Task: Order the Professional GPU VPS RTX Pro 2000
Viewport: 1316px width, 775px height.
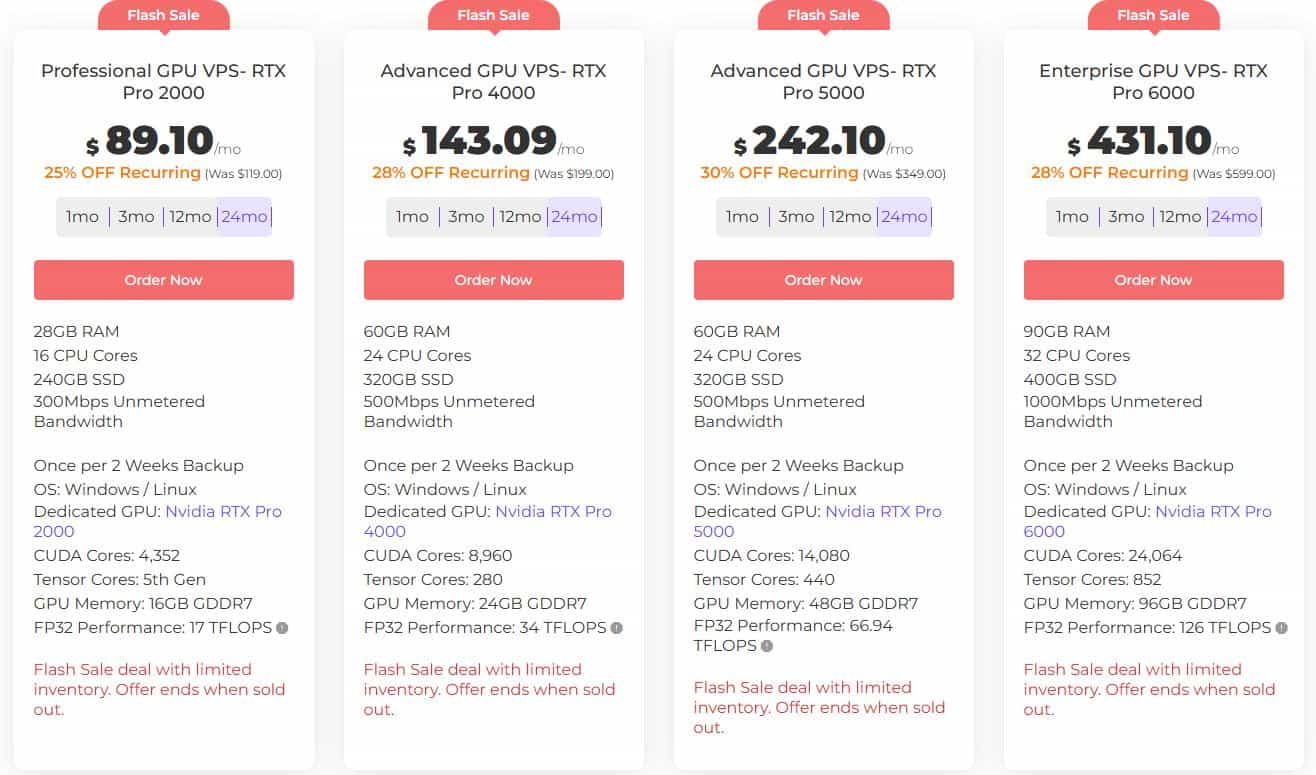Action: click(164, 280)
